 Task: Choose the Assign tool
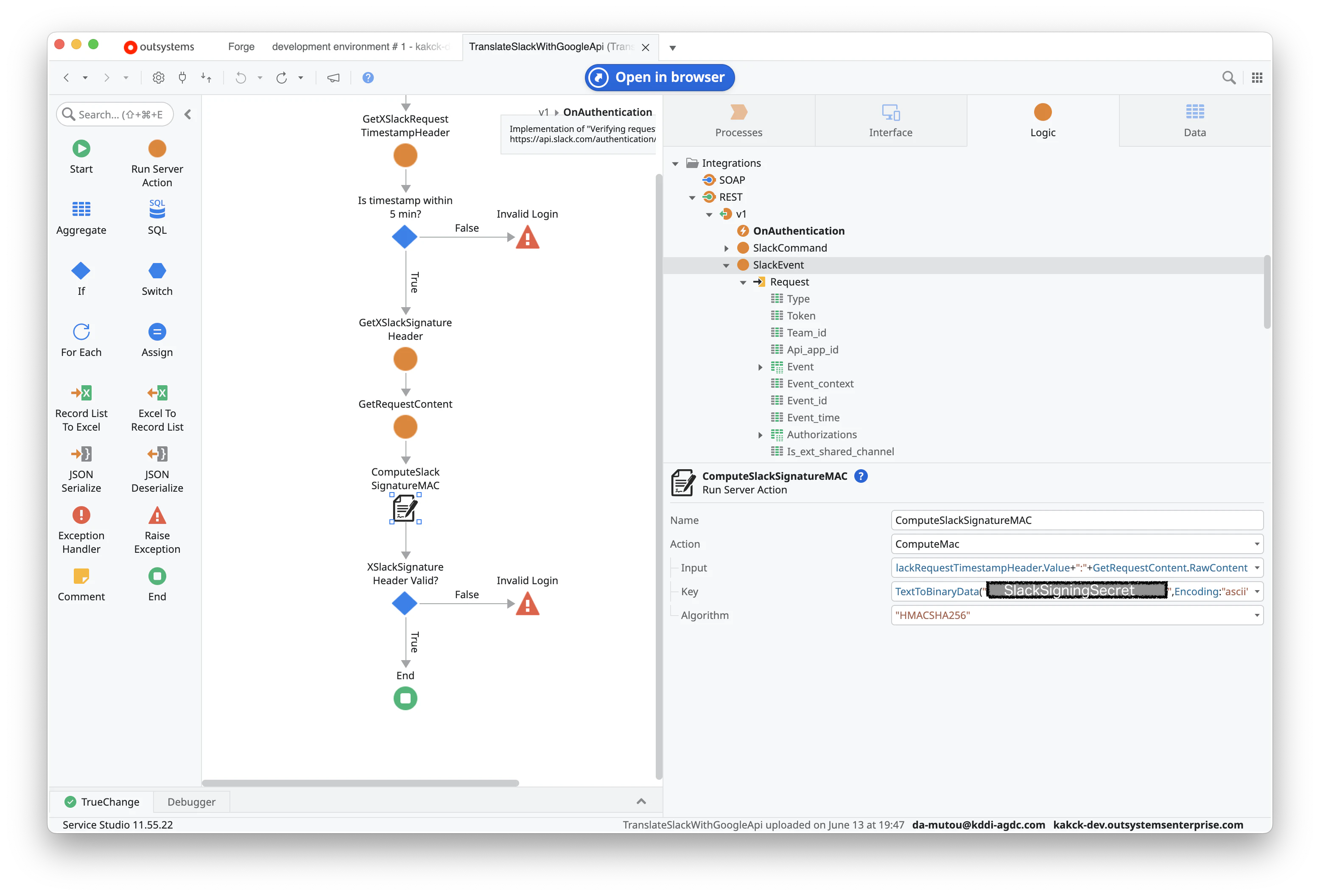(157, 340)
